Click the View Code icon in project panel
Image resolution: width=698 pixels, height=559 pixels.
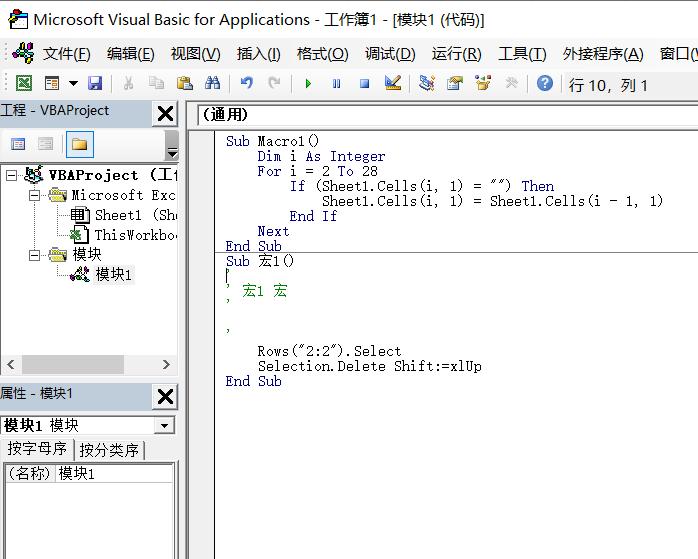click(x=18, y=144)
